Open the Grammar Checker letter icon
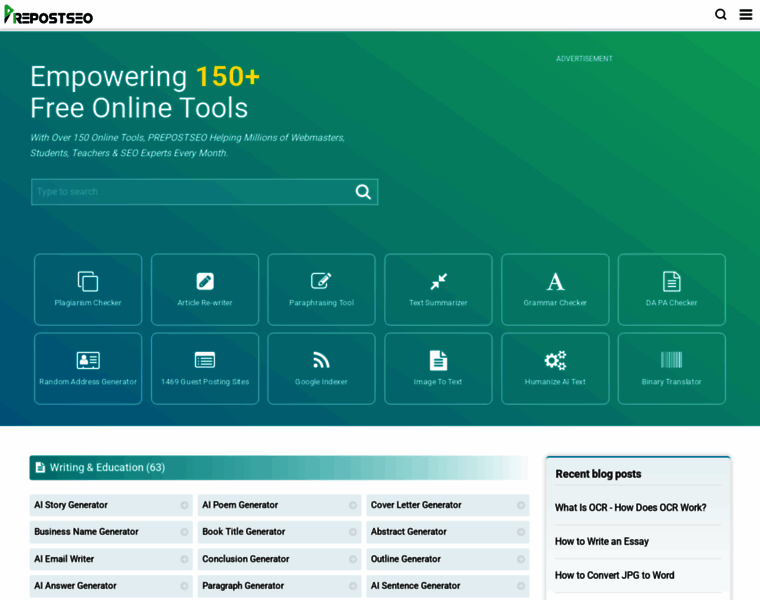760x600 pixels. 555,281
